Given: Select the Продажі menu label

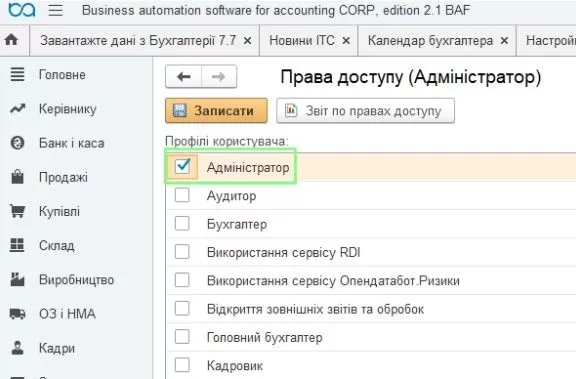Looking at the screenshot, I should [63, 177].
